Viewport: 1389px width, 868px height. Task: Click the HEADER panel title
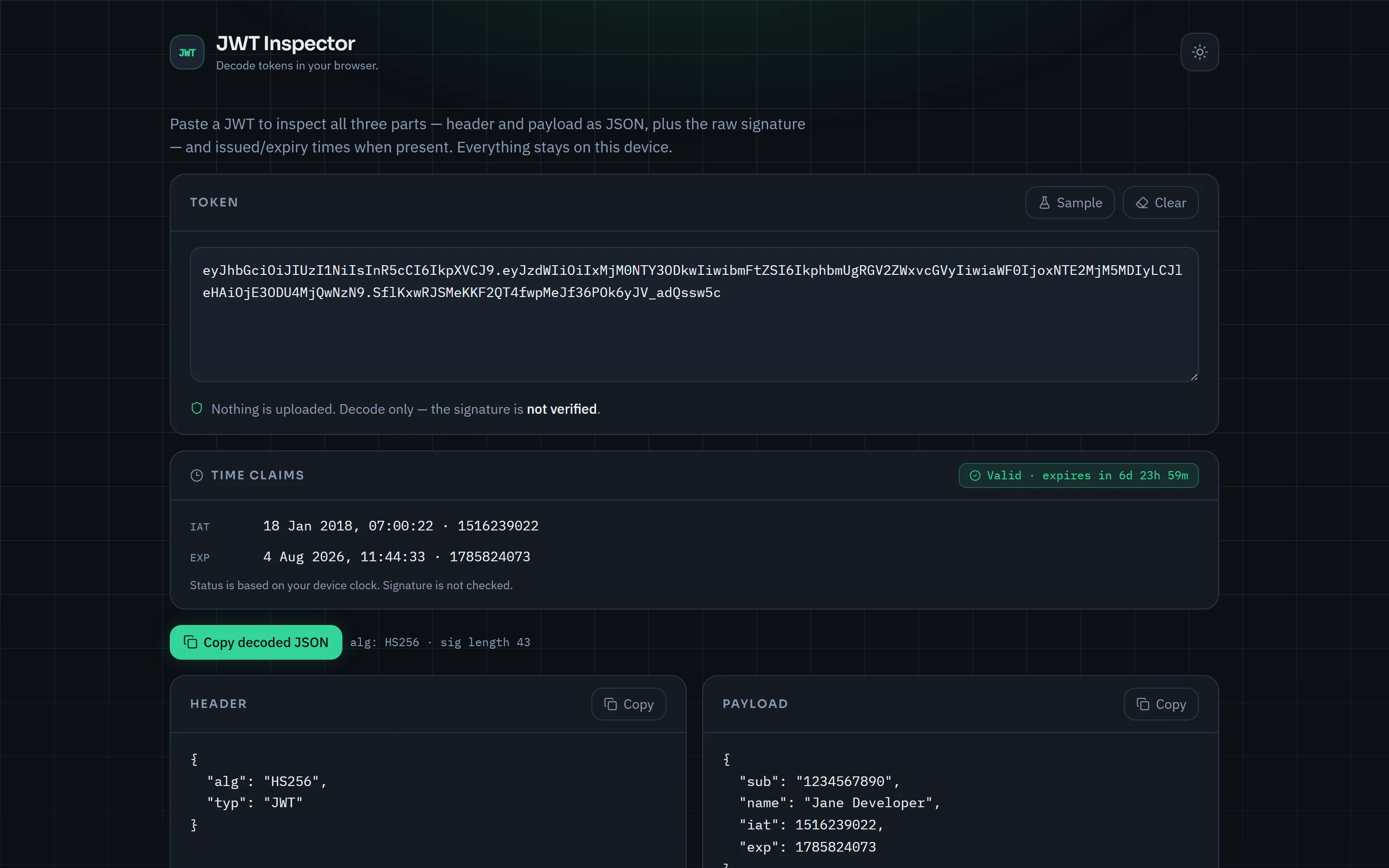218,704
